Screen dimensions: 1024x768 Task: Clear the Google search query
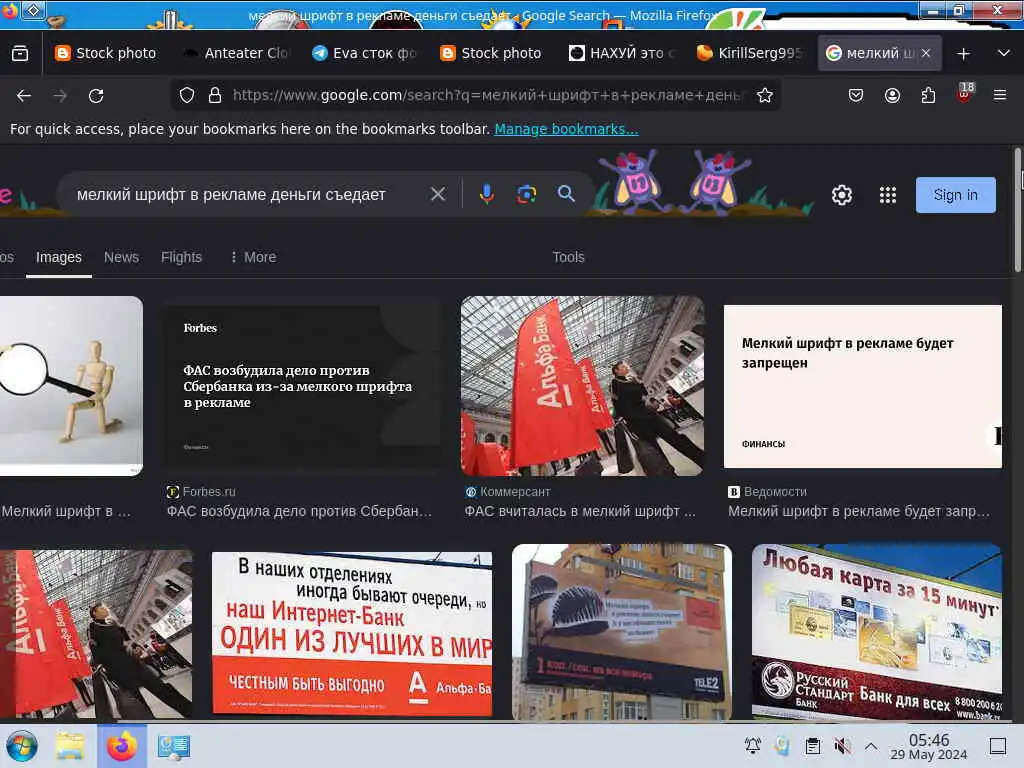coord(438,194)
